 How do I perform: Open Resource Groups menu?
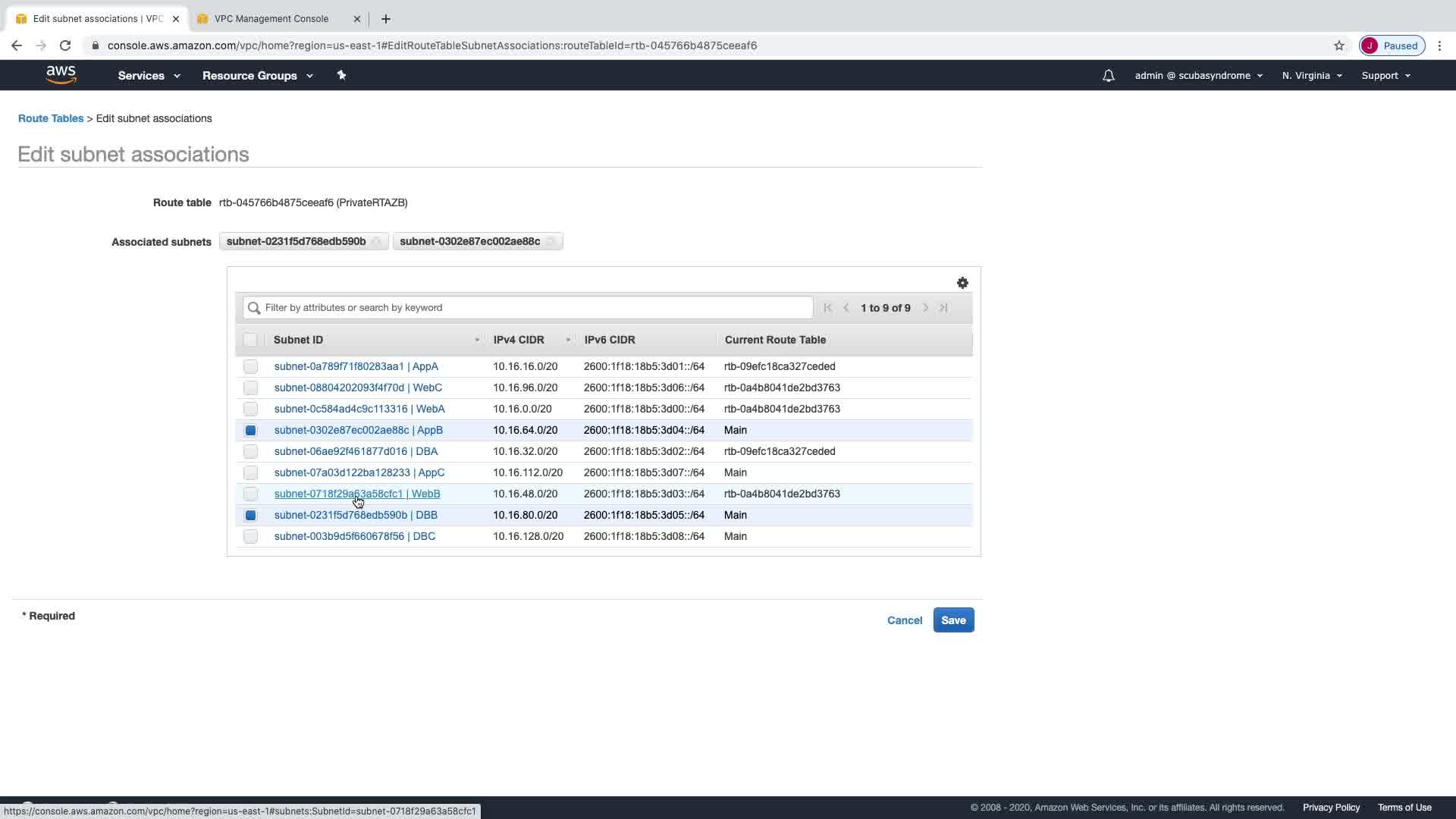[257, 76]
